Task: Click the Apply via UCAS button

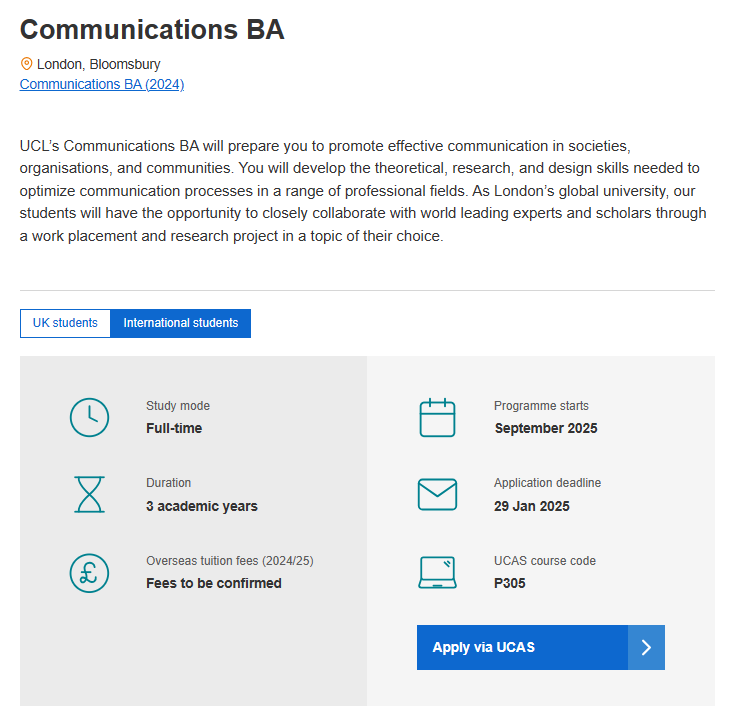Action: (x=540, y=647)
